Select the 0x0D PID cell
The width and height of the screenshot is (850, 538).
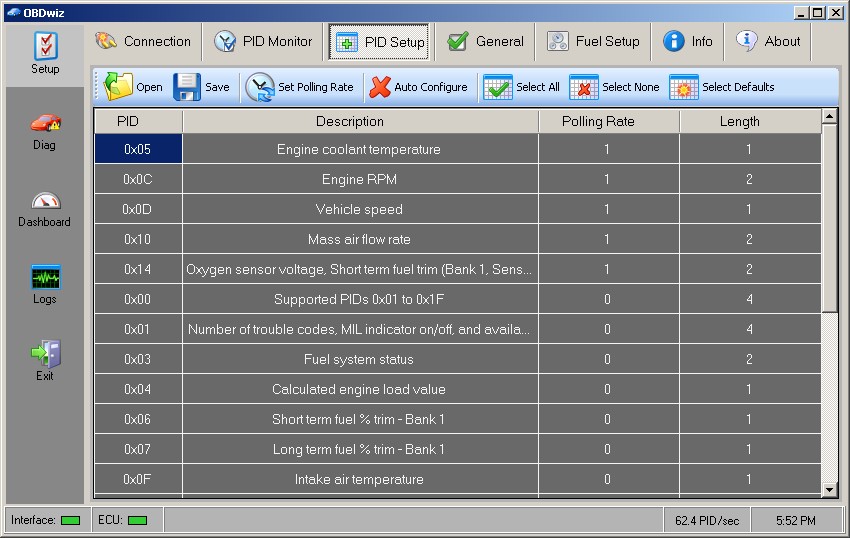138,209
